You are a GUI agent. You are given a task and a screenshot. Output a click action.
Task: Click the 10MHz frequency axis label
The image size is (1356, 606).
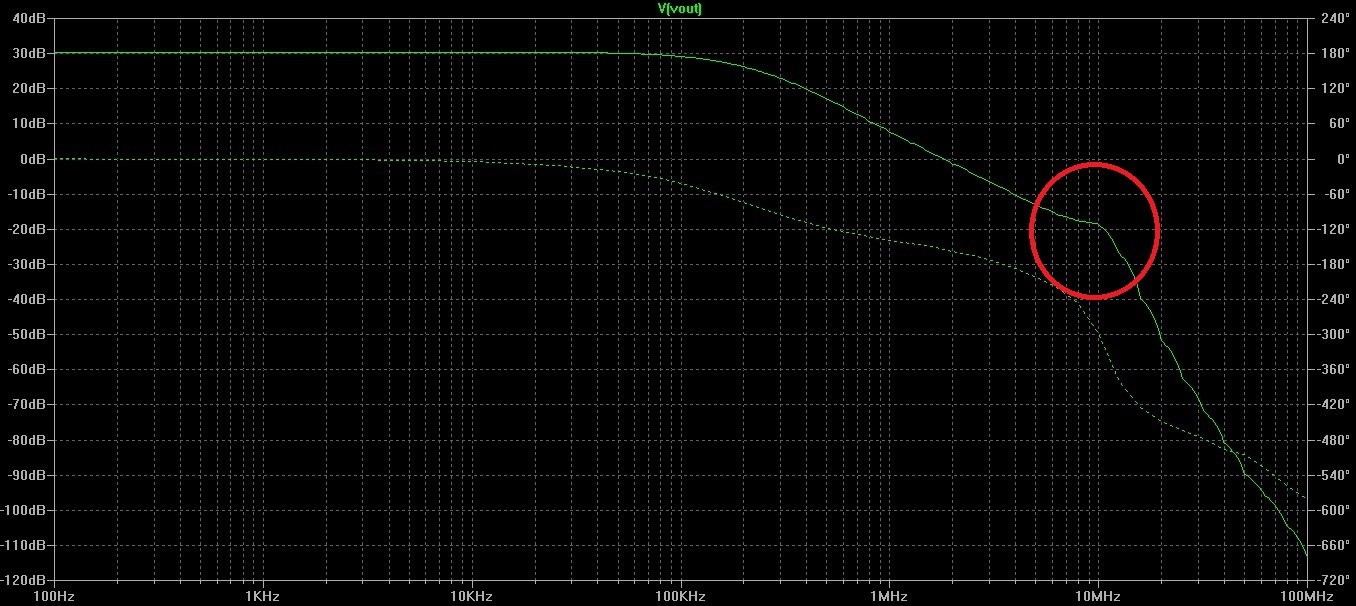click(x=1098, y=596)
